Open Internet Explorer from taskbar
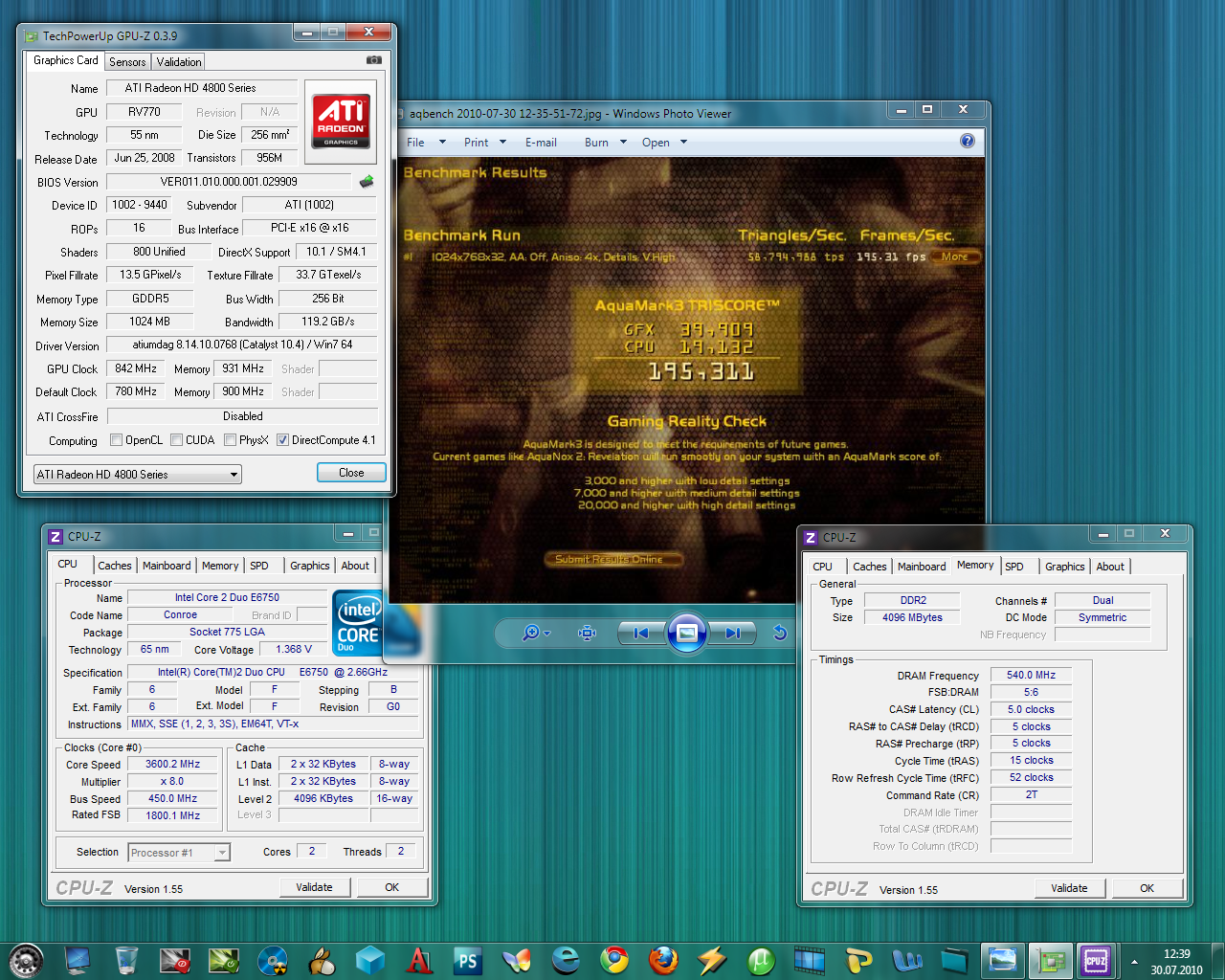 pos(566,960)
